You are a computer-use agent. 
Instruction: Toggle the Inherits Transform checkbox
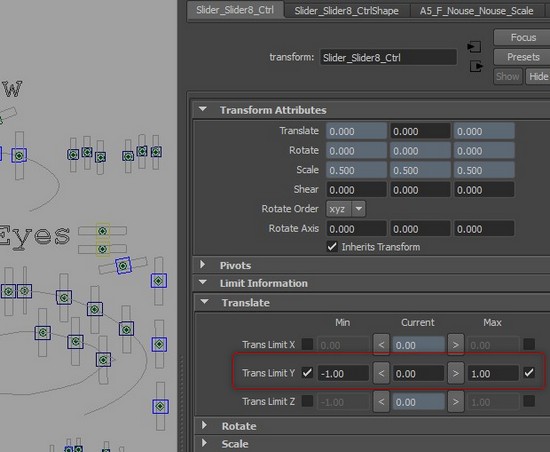(x=332, y=247)
